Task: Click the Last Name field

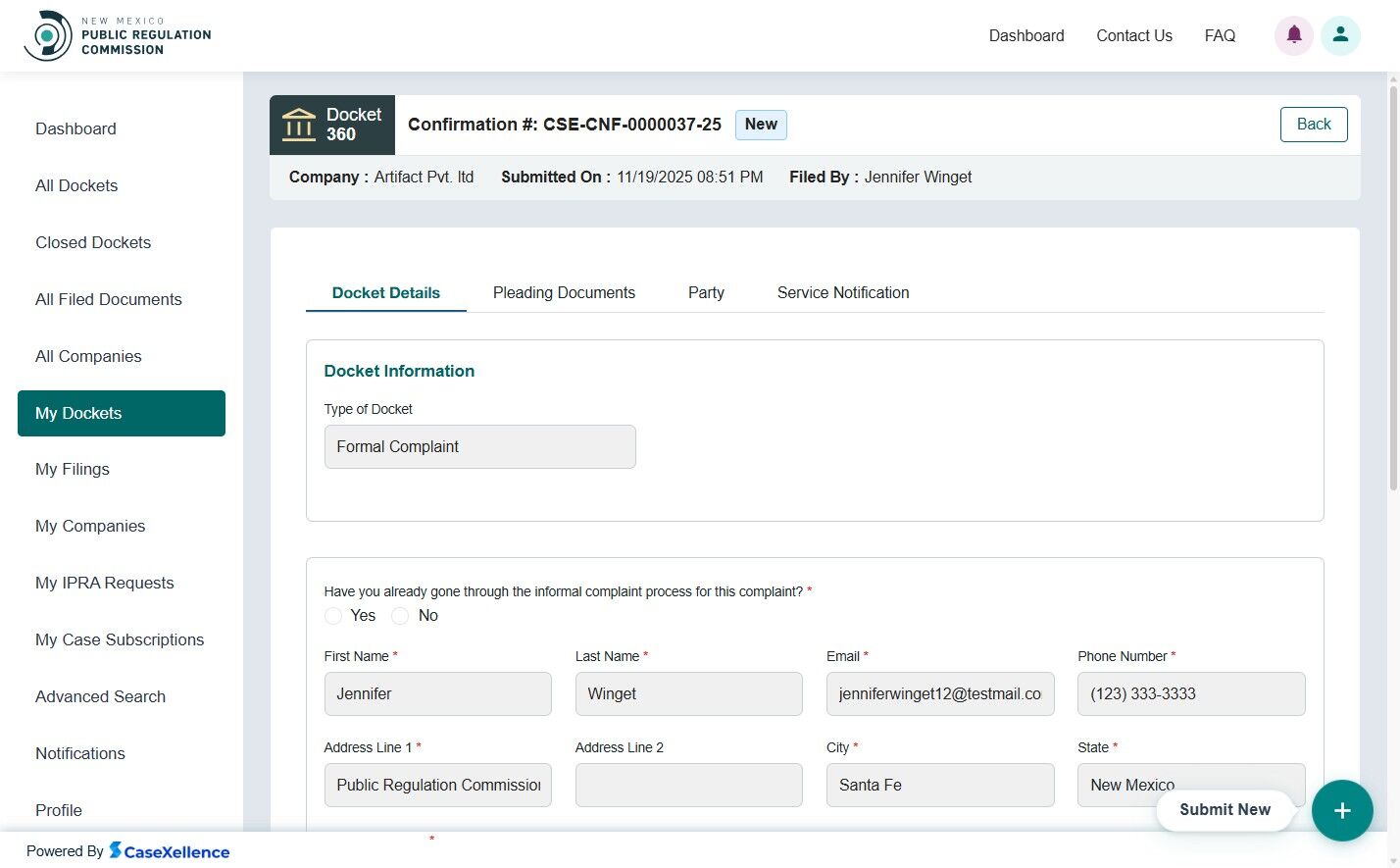Action: click(688, 693)
